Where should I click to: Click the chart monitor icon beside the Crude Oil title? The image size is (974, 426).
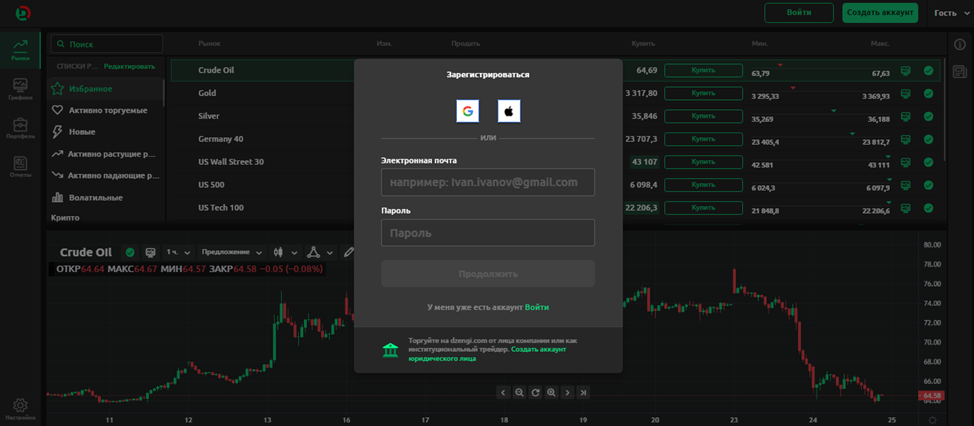(150, 252)
